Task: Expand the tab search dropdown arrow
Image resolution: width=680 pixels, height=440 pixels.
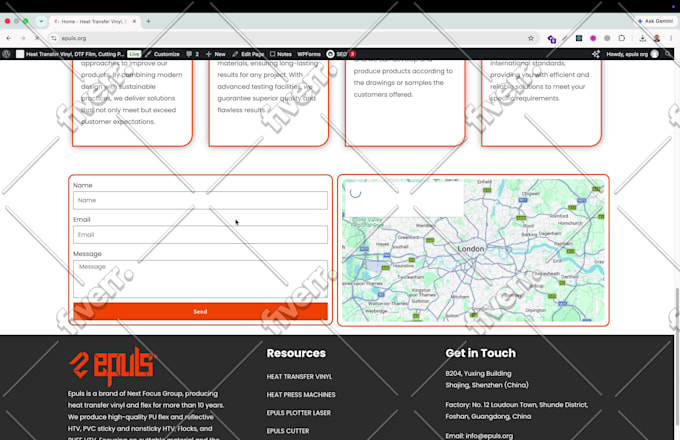Action: (x=41, y=21)
